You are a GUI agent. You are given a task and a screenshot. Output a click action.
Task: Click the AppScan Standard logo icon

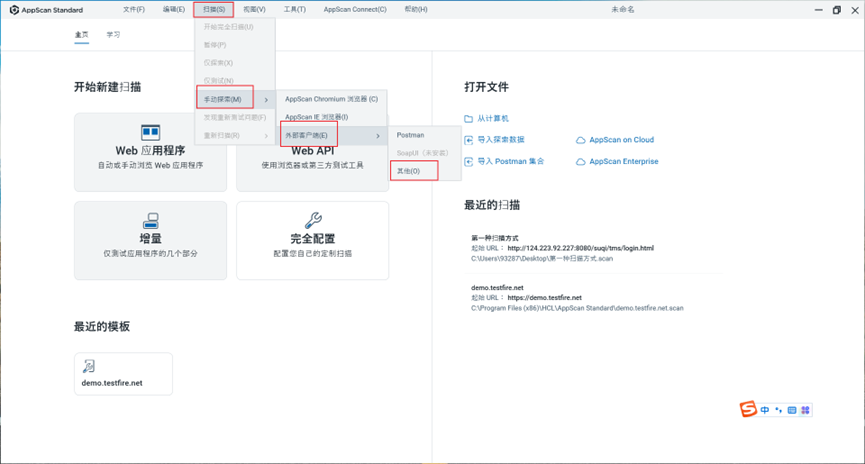14,10
